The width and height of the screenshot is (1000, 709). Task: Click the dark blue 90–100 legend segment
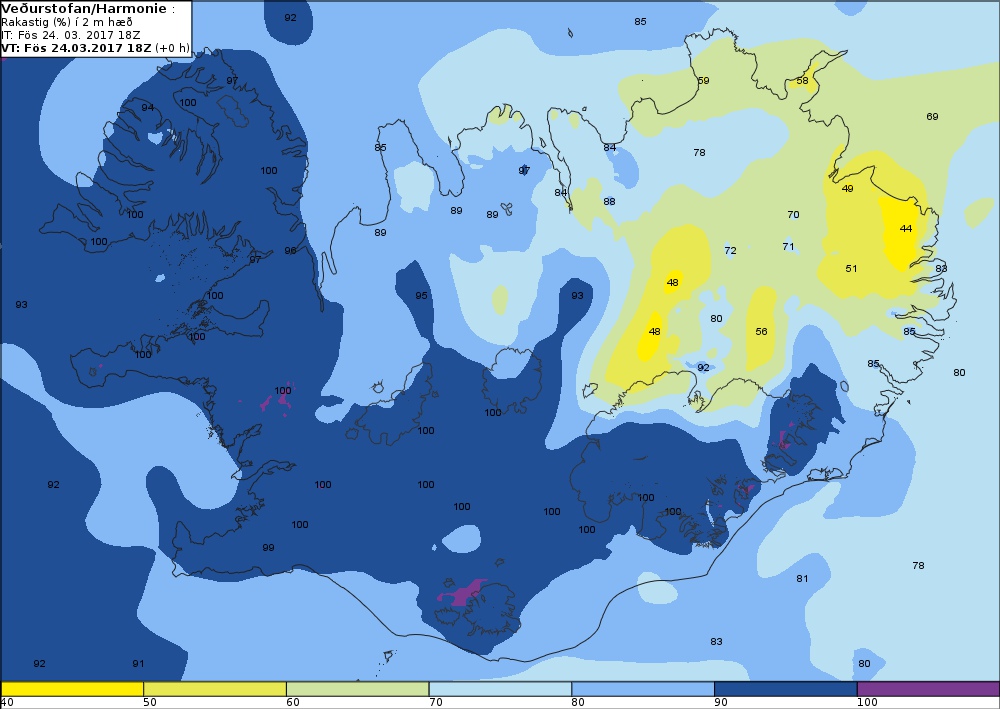click(786, 689)
